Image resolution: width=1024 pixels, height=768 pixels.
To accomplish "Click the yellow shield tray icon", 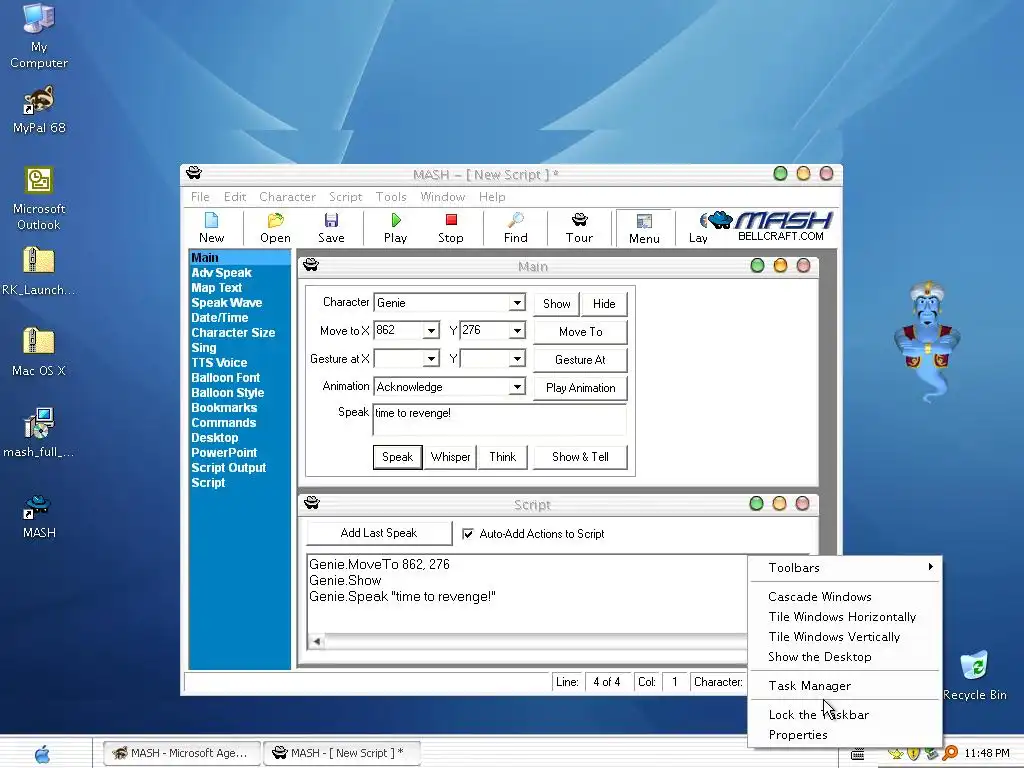I will (x=914, y=754).
